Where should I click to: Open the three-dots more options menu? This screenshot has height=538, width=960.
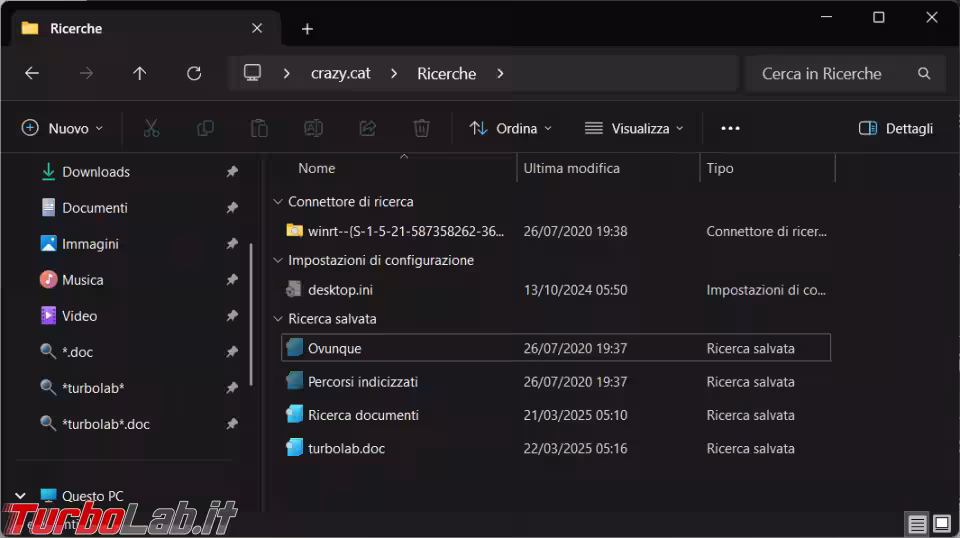pos(730,129)
